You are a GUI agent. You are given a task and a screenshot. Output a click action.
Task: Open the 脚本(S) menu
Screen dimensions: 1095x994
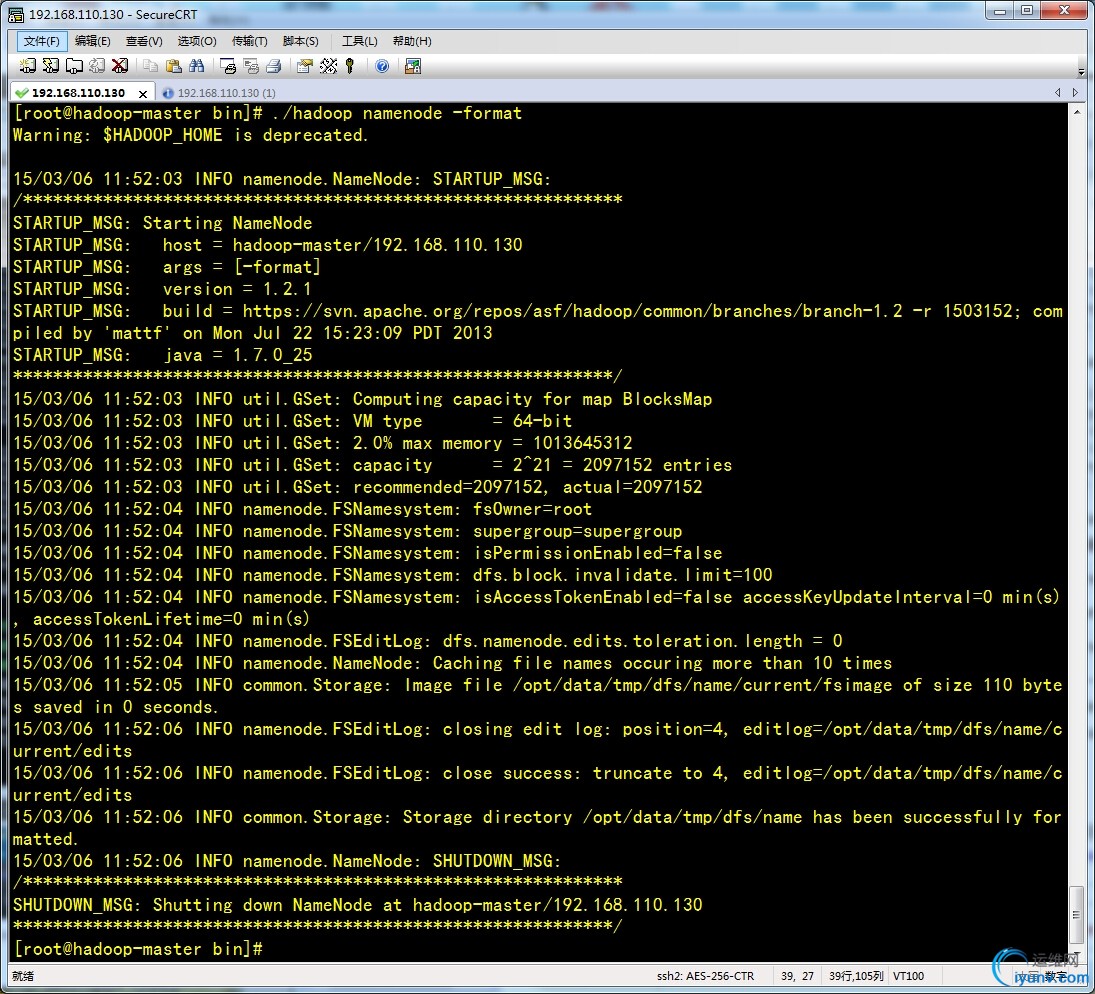pos(301,41)
